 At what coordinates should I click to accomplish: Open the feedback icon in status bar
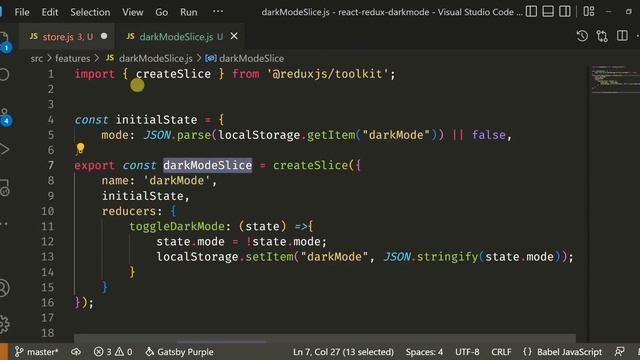point(620,351)
